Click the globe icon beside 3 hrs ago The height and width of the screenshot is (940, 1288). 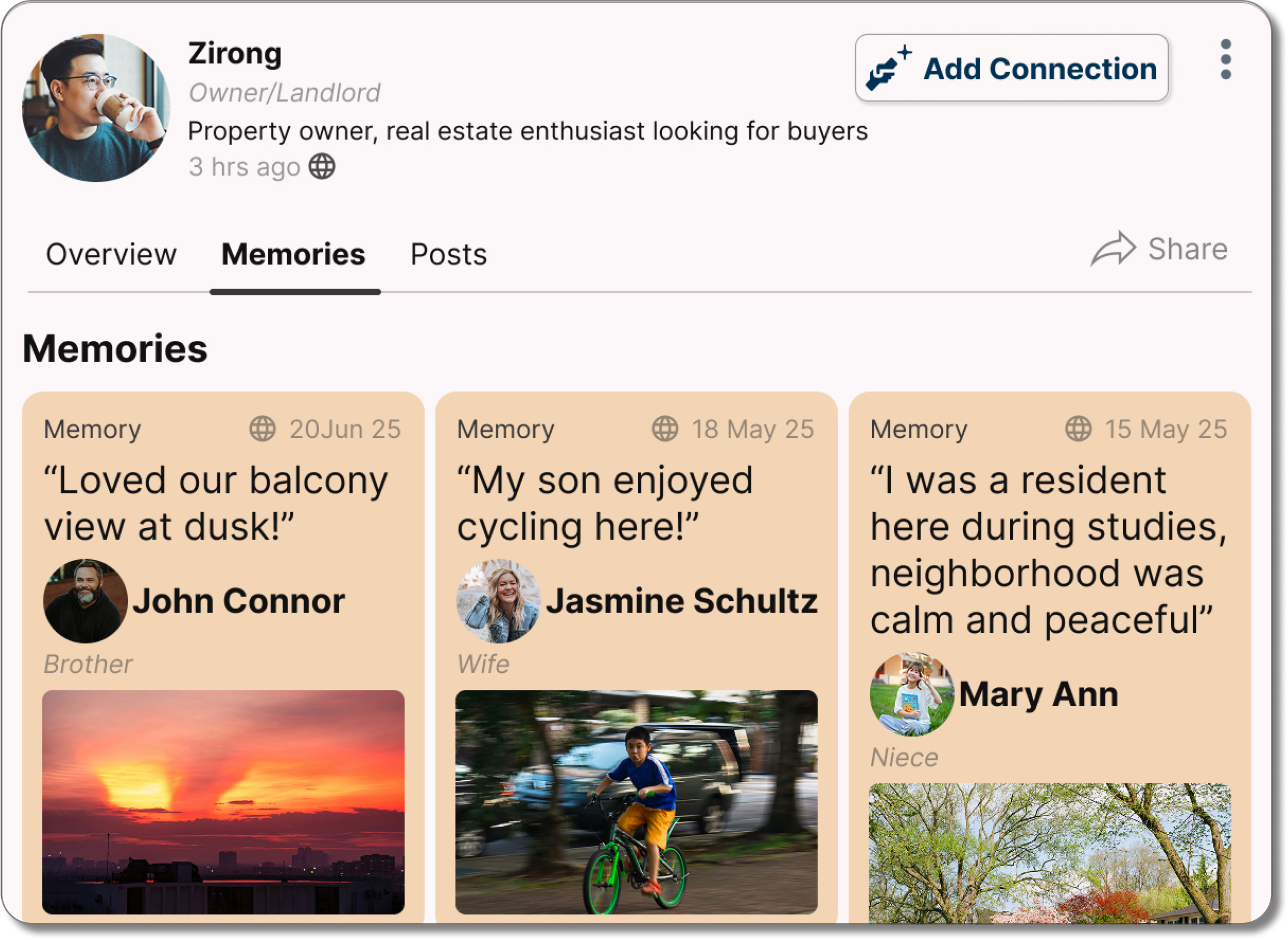click(x=322, y=167)
